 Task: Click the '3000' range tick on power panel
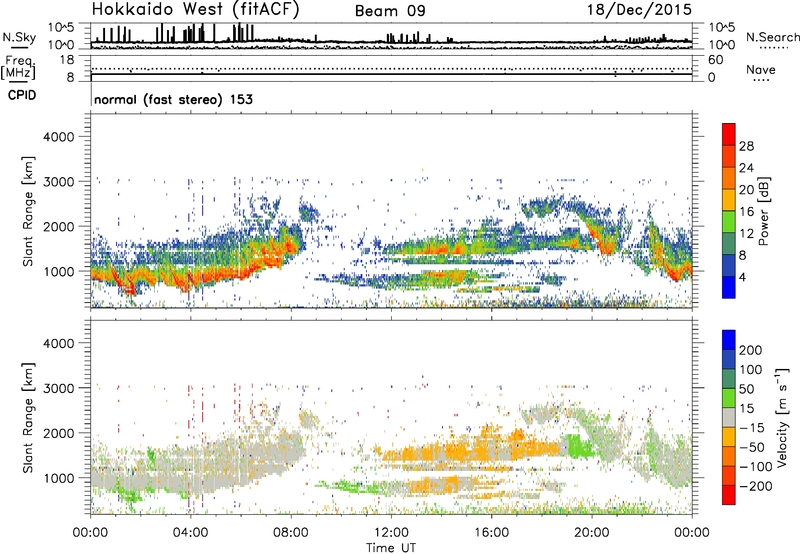click(58, 182)
